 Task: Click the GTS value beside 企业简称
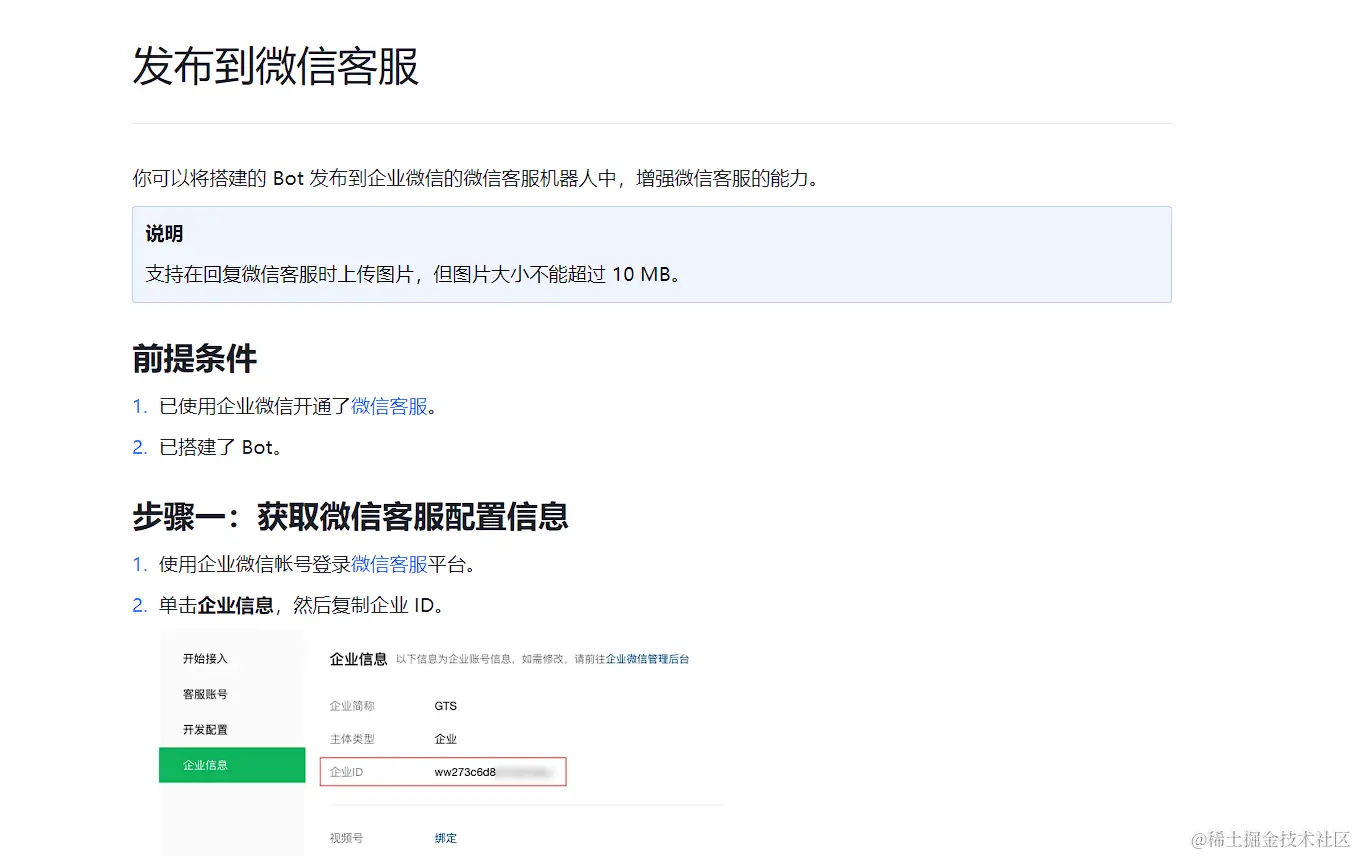[445, 706]
